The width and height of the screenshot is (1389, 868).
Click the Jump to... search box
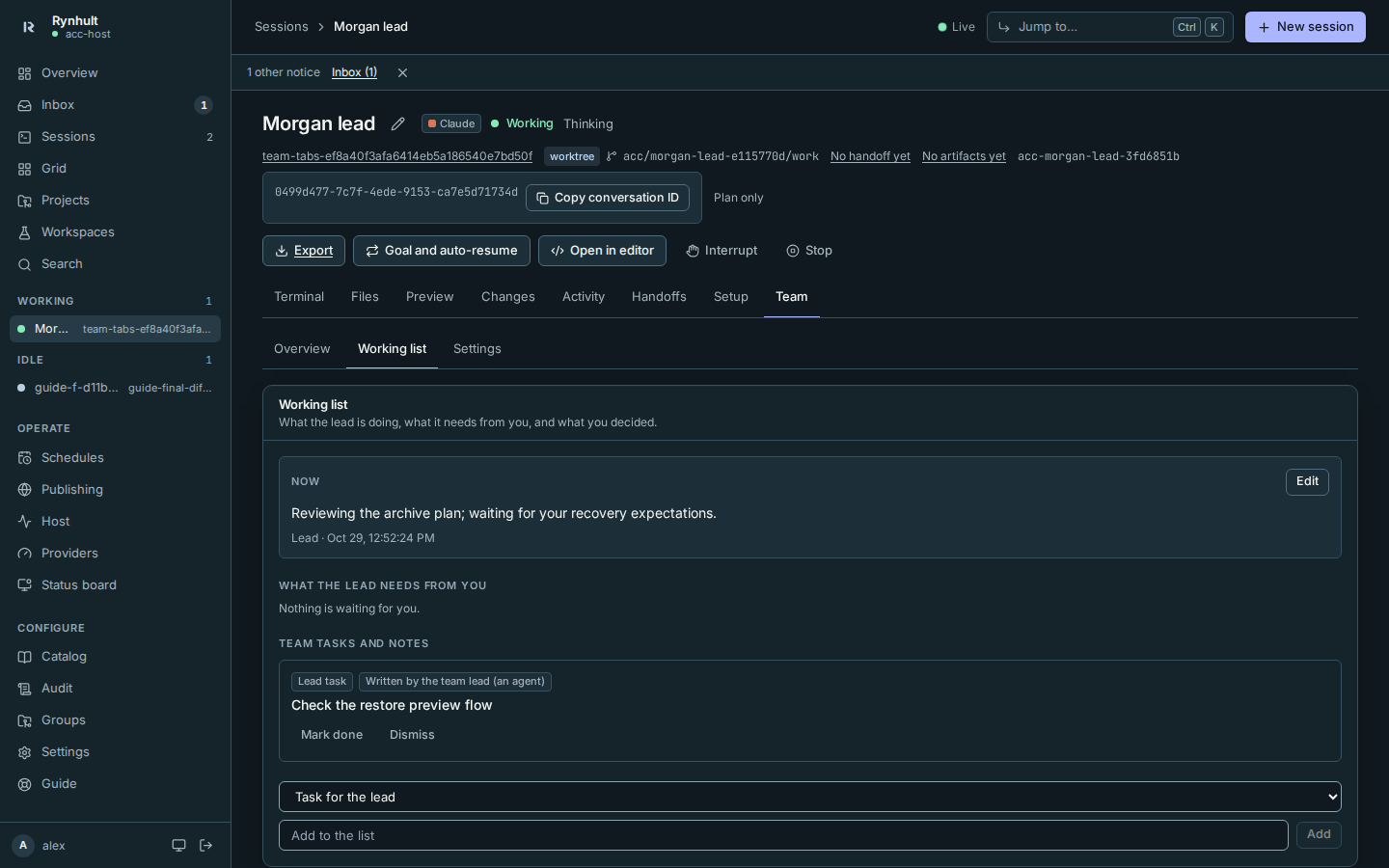point(1109,27)
